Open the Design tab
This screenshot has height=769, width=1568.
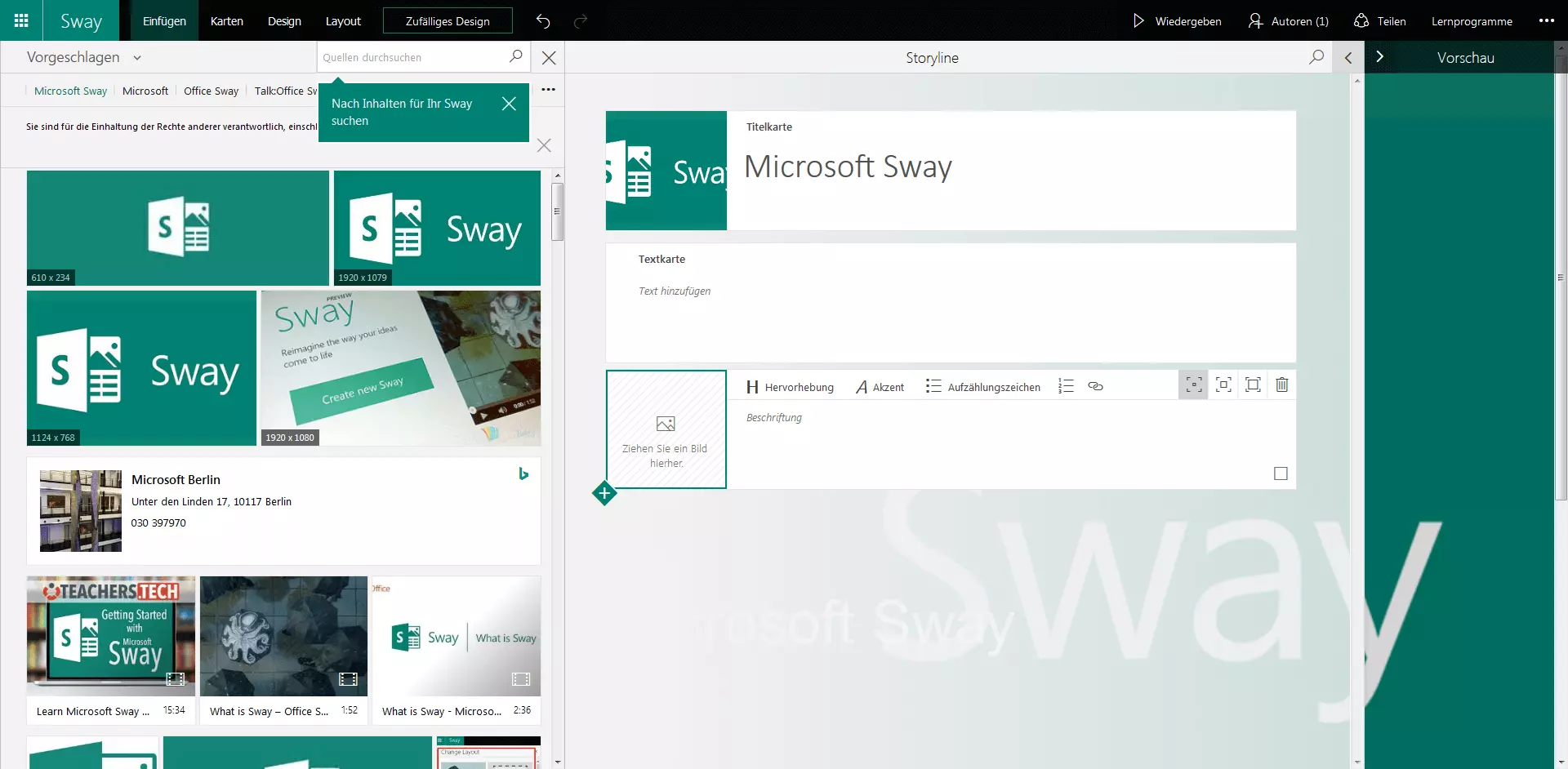284,21
